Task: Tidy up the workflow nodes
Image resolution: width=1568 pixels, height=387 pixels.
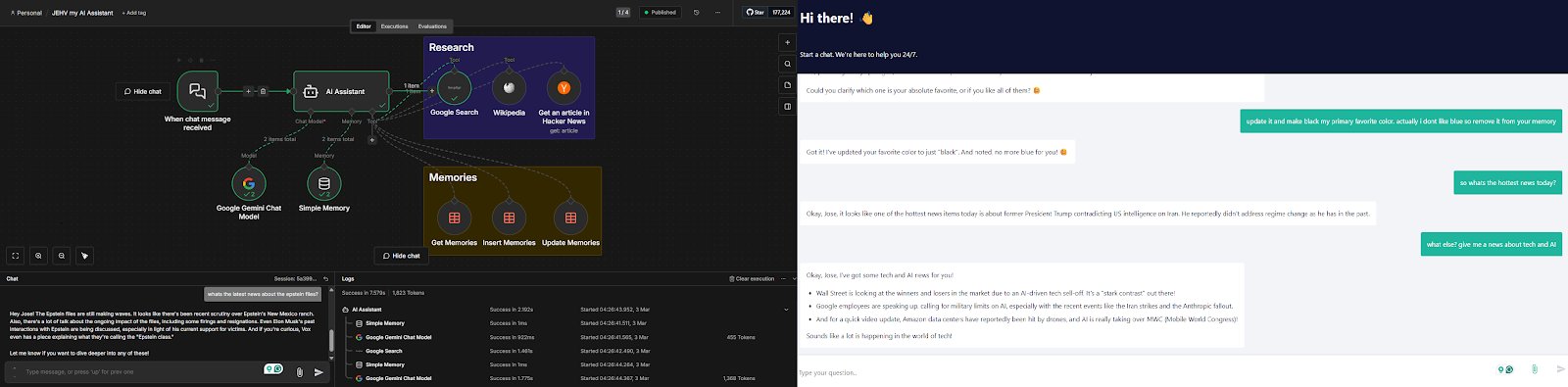Action: pos(84,256)
